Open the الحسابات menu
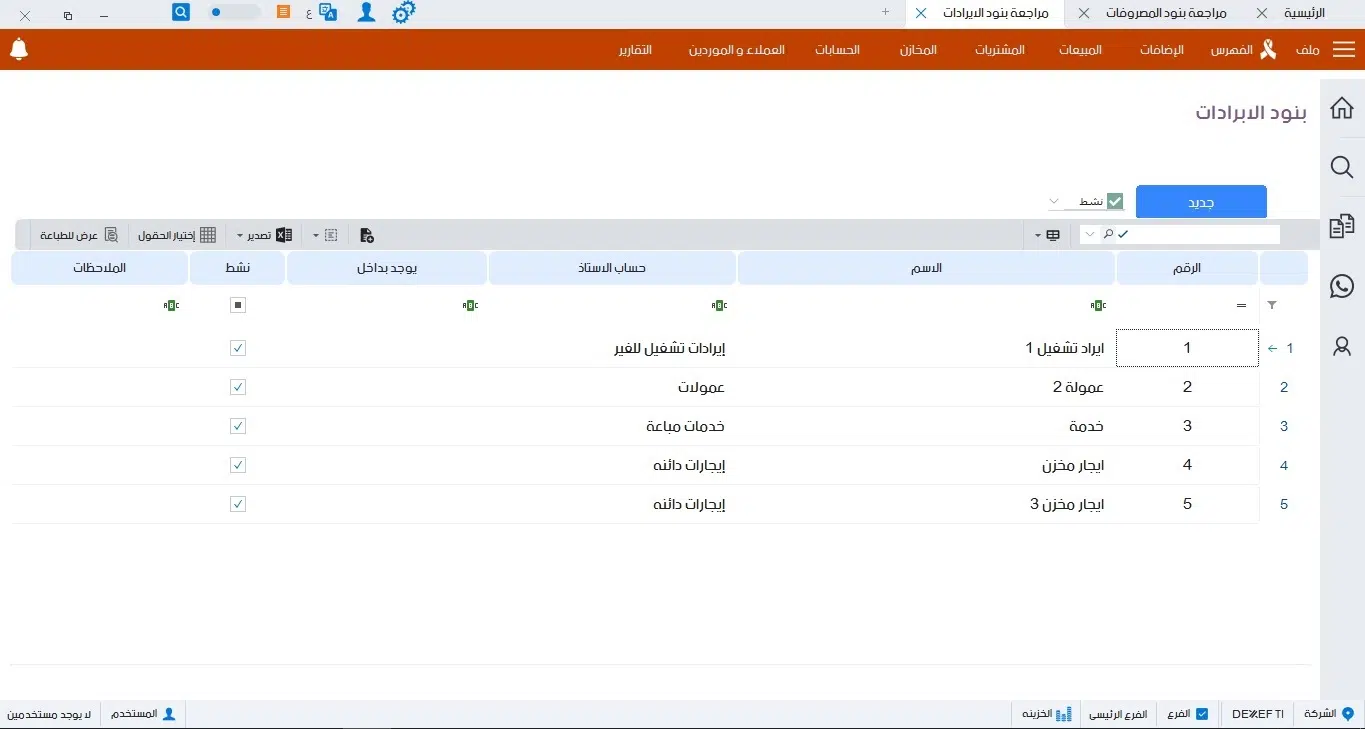The width and height of the screenshot is (1365, 729). pyautogui.click(x=837, y=50)
